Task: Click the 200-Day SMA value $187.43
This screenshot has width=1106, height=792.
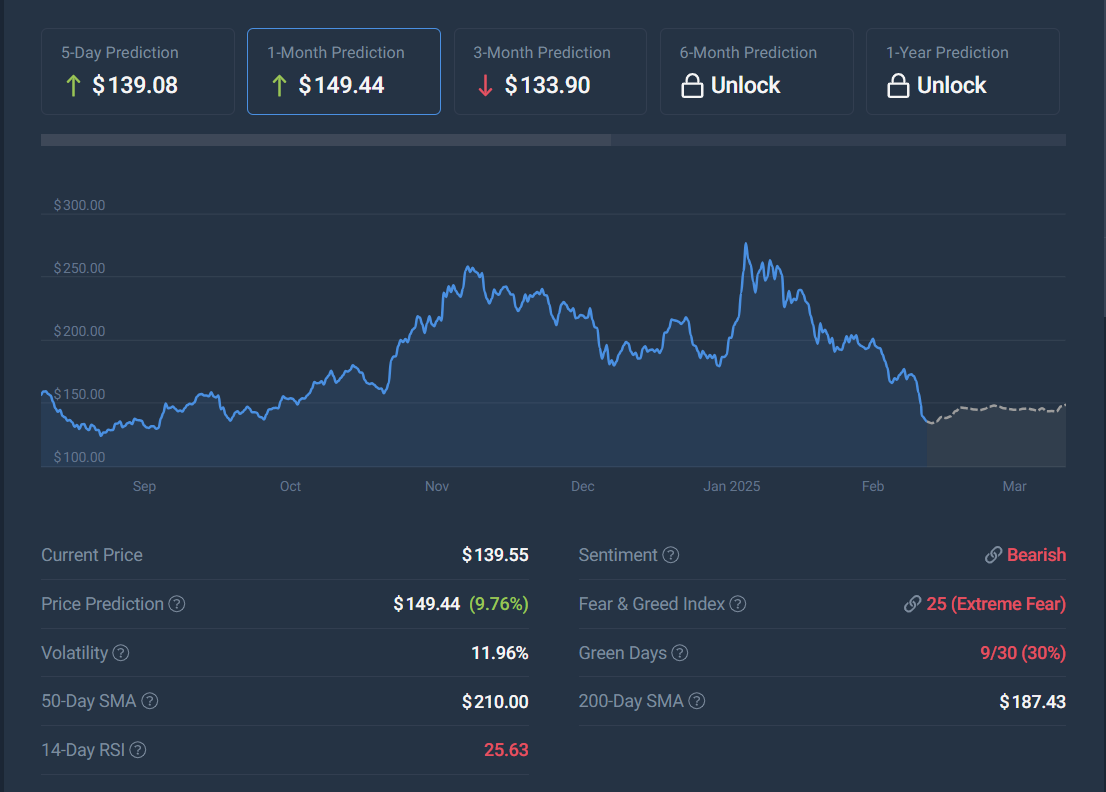Action: point(1033,702)
